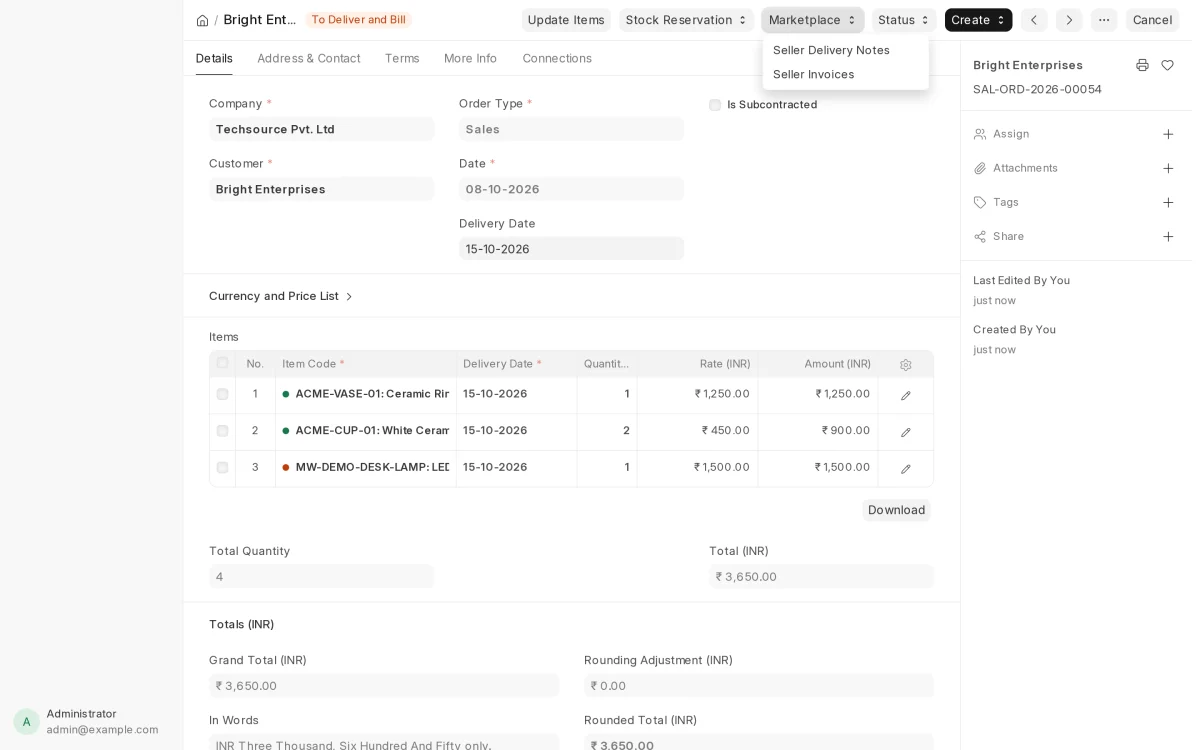
Task: Click the amount ₹ 900.00 cell
Action: coord(818,431)
